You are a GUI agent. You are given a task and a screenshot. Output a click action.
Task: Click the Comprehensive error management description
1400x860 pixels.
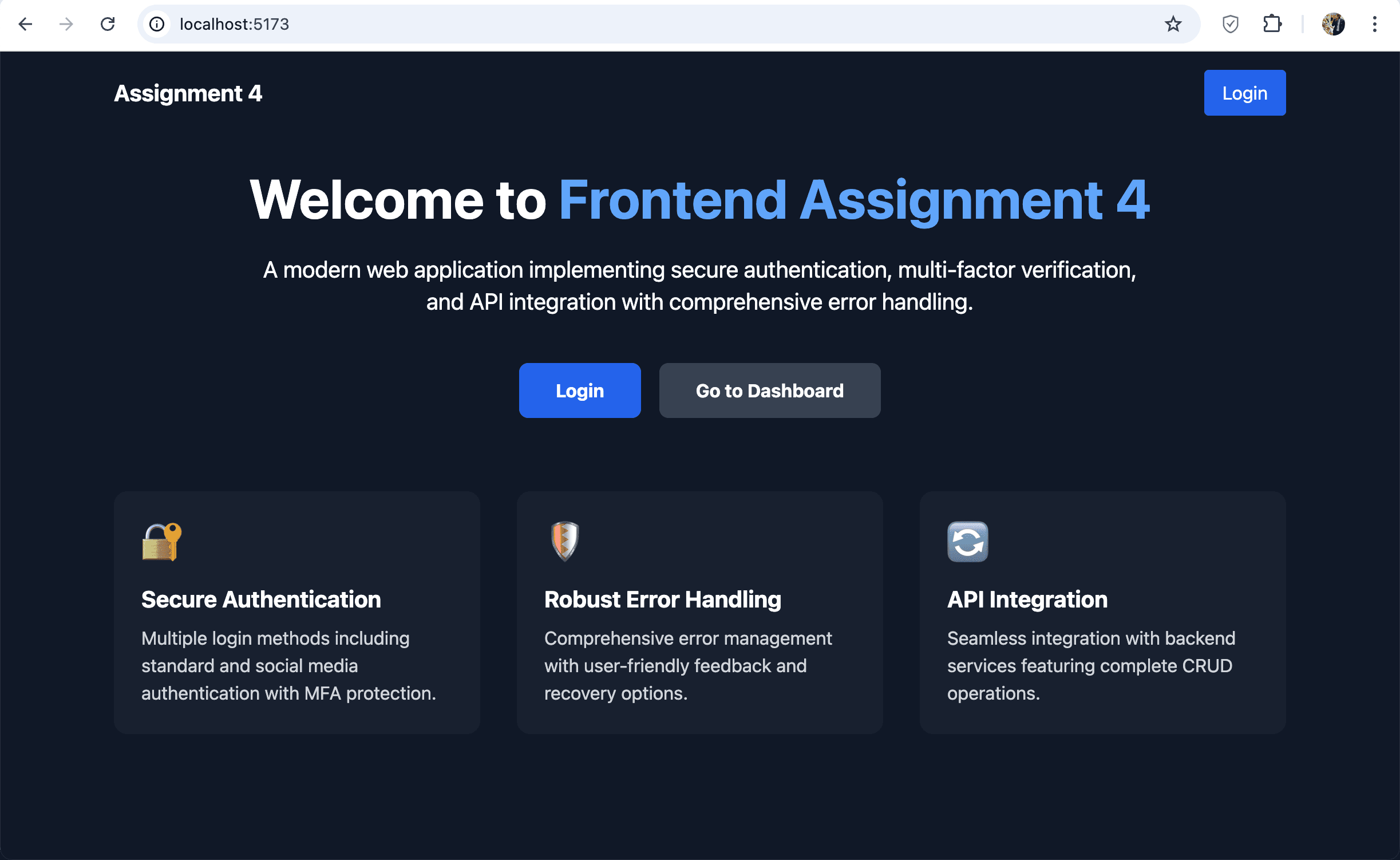[688, 665]
